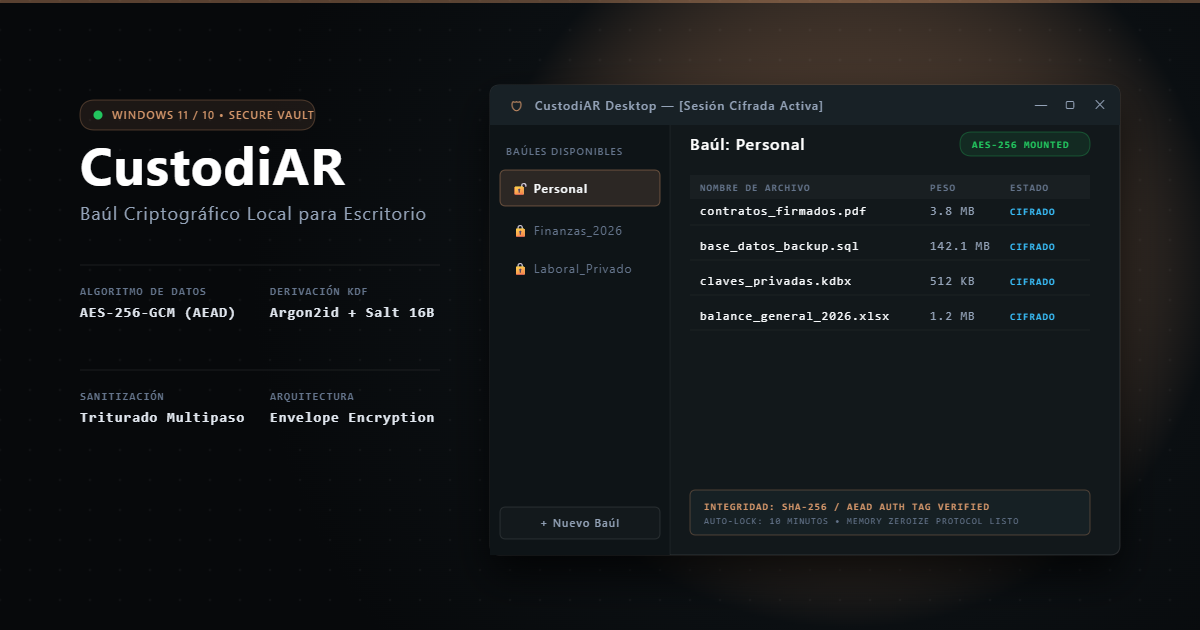Sort by Estado column header
Image resolution: width=1200 pixels, height=630 pixels.
click(1029, 188)
